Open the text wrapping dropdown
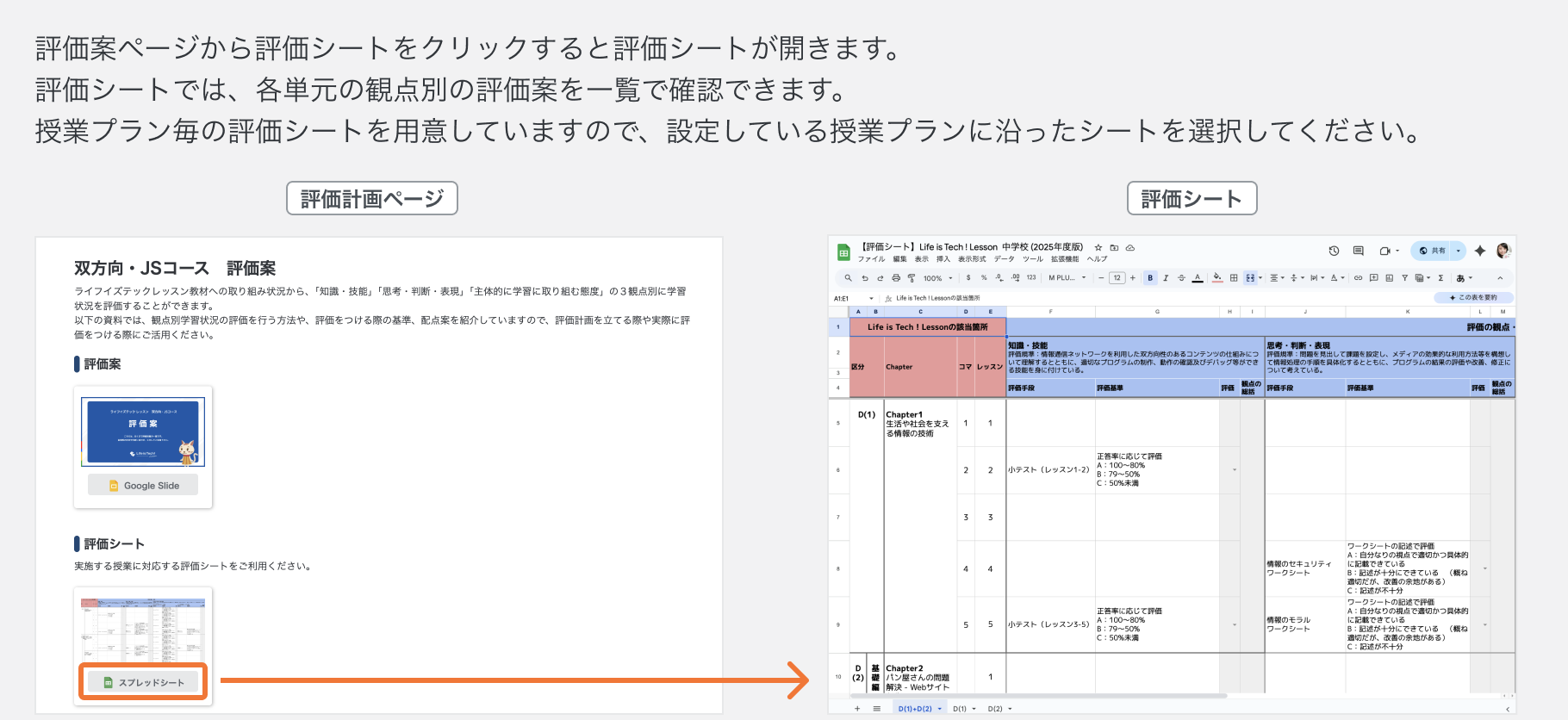This screenshot has width=1568, height=720. point(1317,277)
